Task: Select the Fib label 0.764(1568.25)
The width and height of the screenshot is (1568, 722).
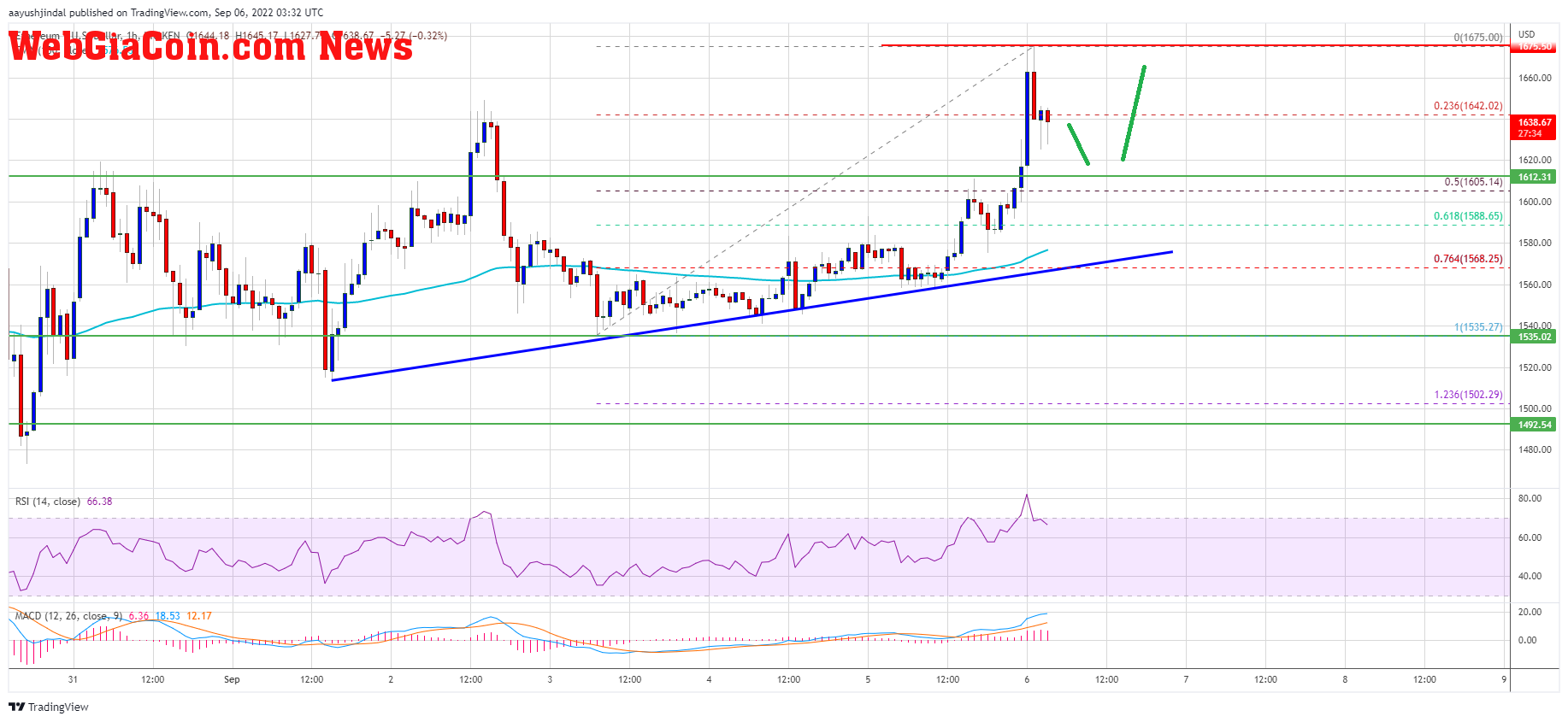Action: click(1468, 258)
